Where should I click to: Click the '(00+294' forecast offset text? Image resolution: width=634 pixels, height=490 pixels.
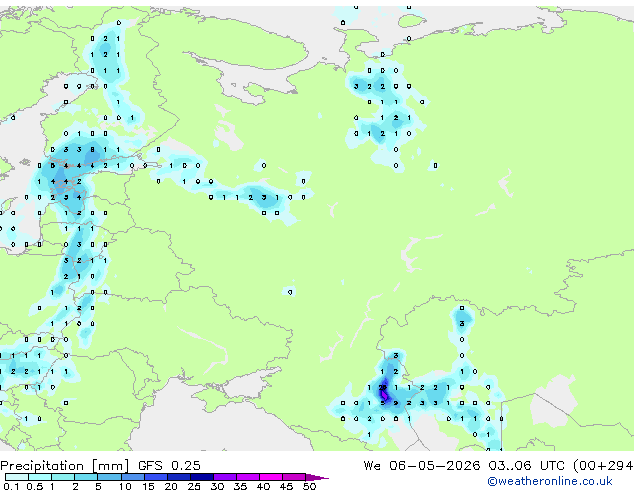(603, 466)
